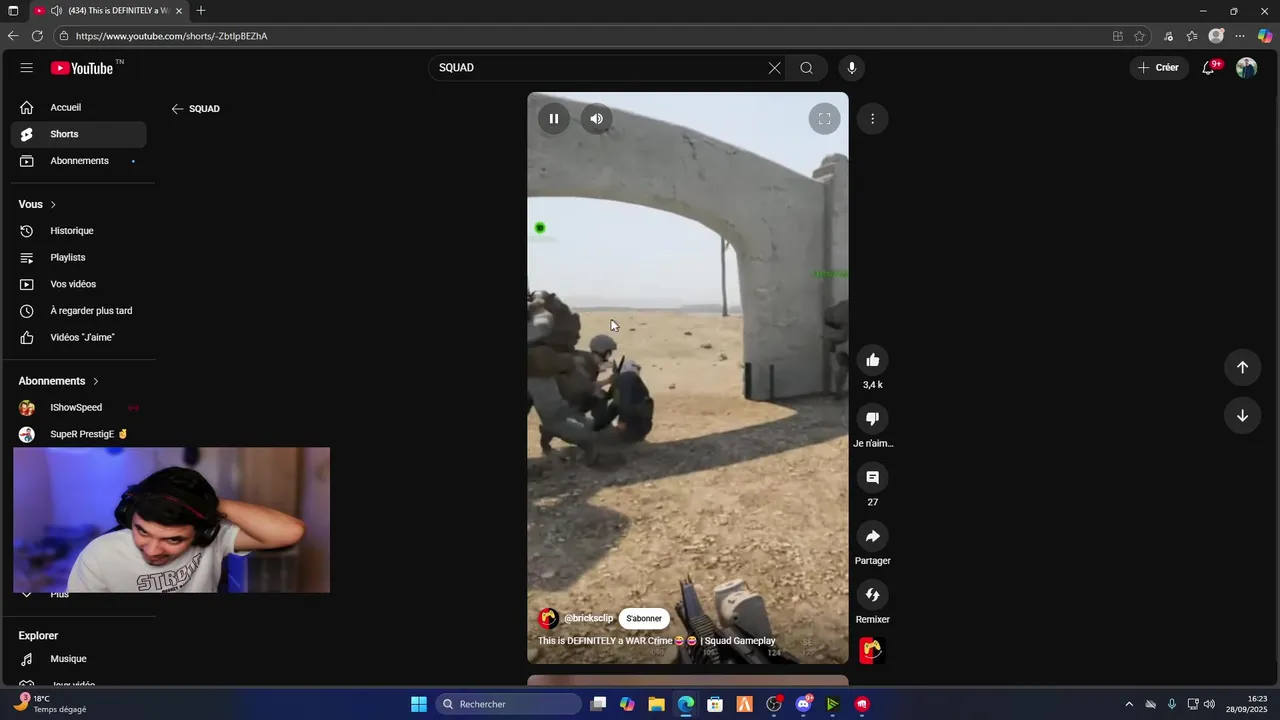Open Edge settings and more menu

click(1240, 36)
